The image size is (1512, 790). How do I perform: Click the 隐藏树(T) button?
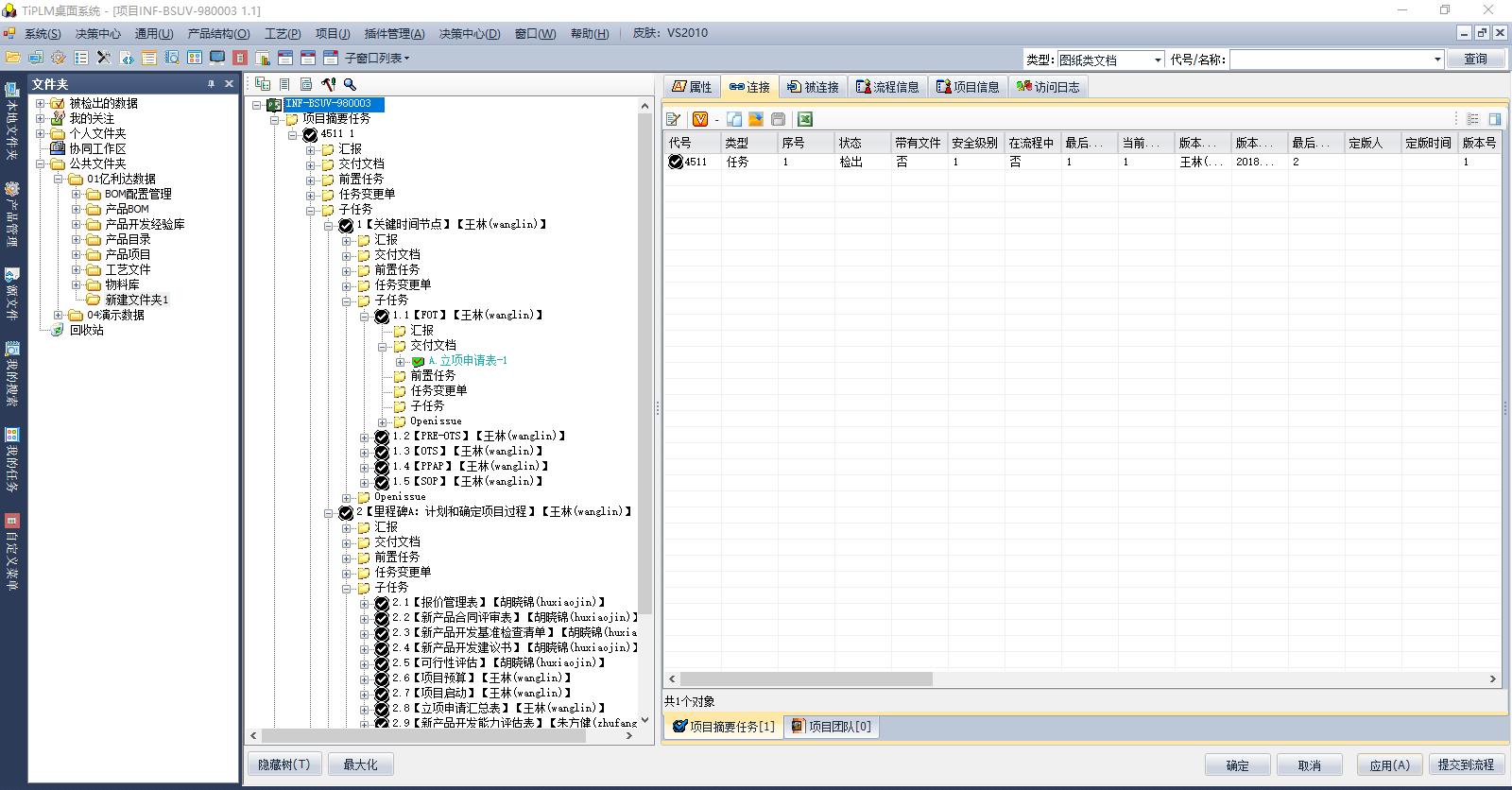(284, 764)
